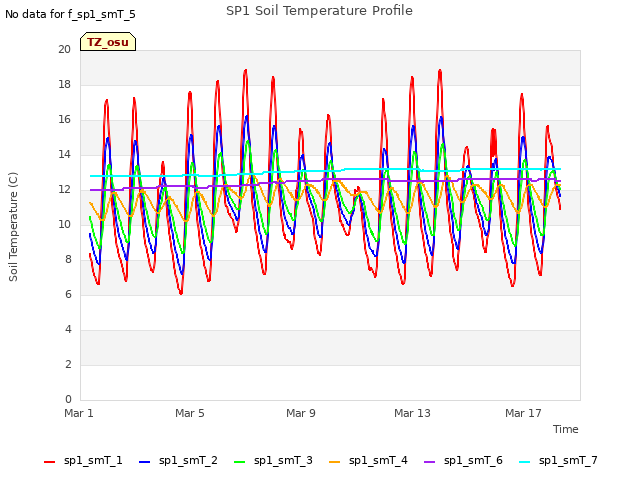This screenshot has width=640, height=480.
Task: Click the 'No data for f_sp1_smT_5' message
Action: tap(70, 15)
